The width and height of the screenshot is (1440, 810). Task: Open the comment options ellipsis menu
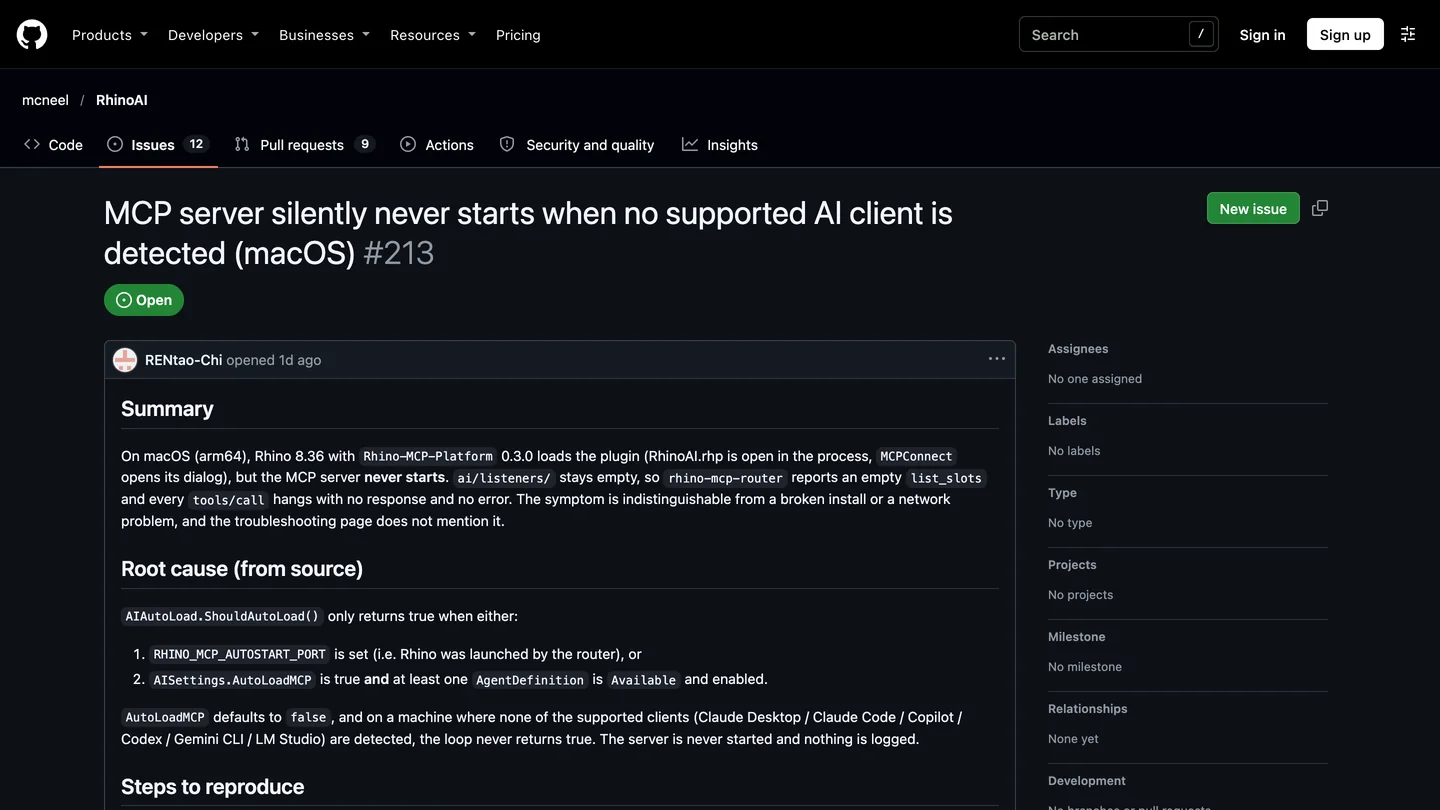pos(997,359)
